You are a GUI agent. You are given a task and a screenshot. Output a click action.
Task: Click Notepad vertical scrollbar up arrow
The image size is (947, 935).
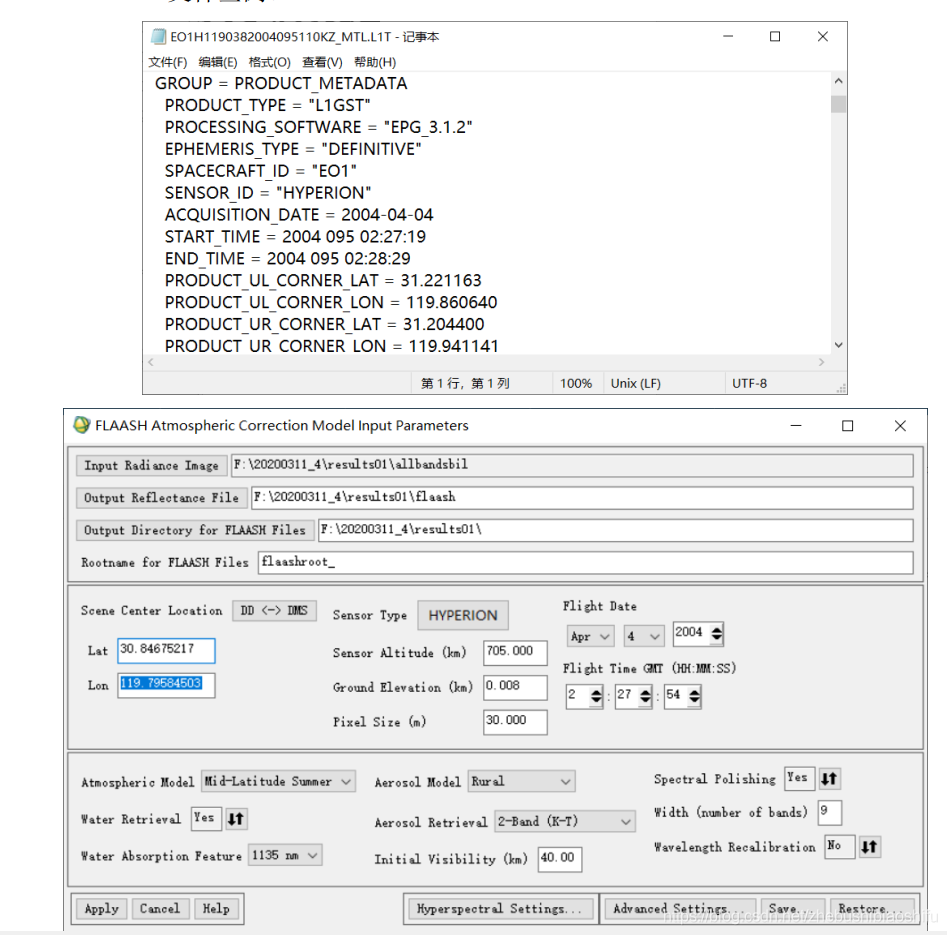point(838,81)
